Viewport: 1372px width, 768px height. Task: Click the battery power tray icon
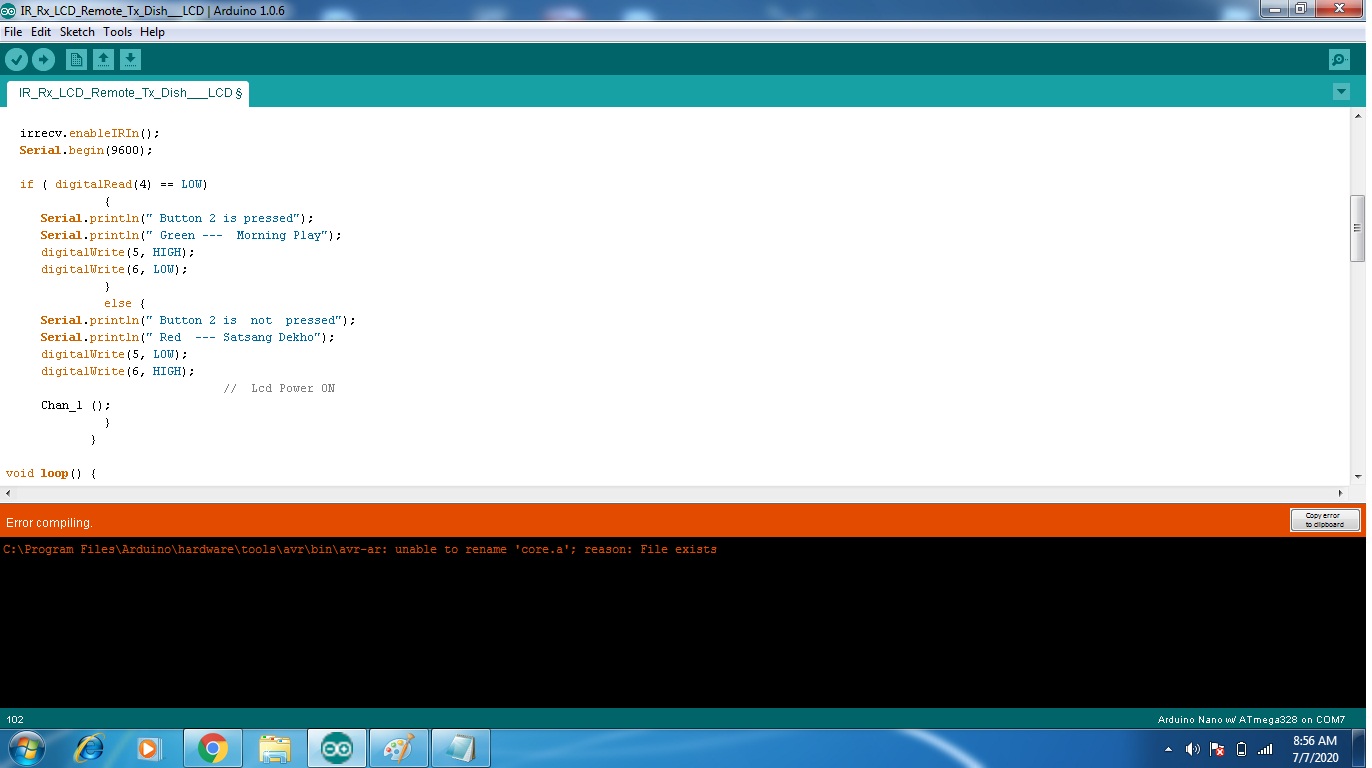tap(1241, 749)
